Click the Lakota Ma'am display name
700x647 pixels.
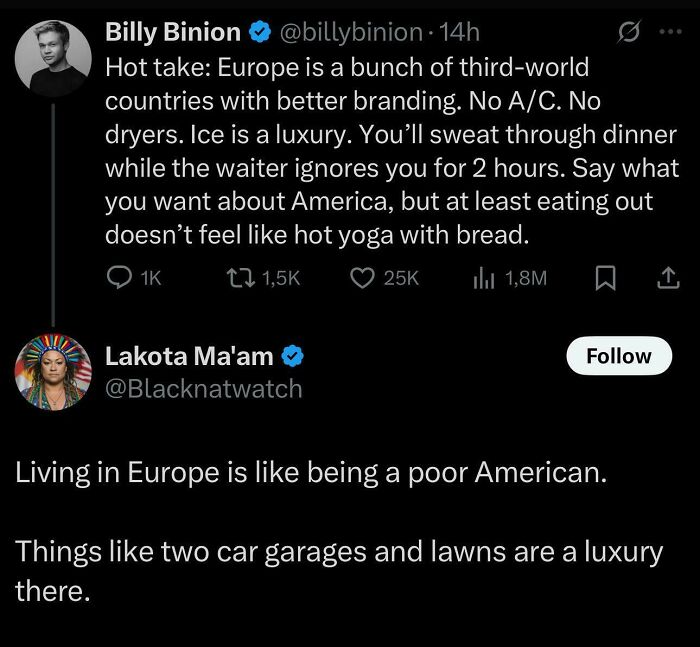click(189, 356)
